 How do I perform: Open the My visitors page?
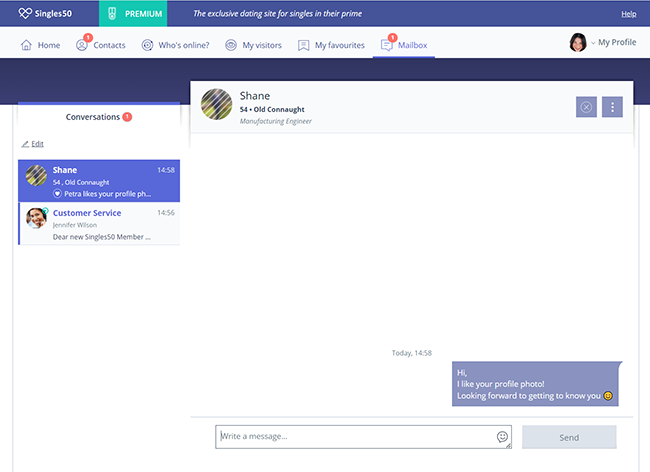click(x=253, y=45)
